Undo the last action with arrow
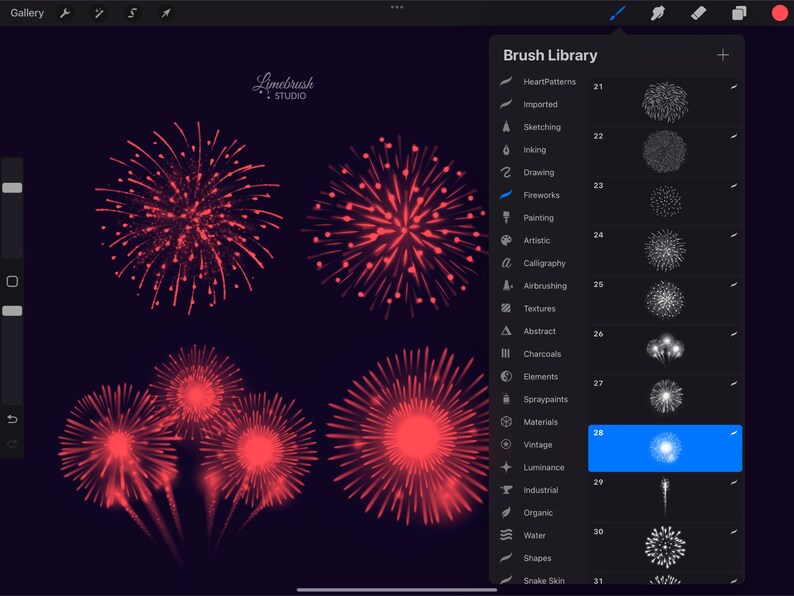 tap(12, 419)
